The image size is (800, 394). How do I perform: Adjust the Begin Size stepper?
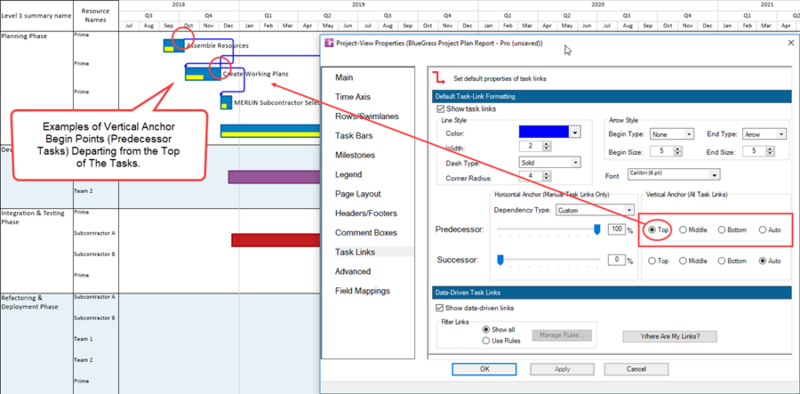(x=678, y=152)
